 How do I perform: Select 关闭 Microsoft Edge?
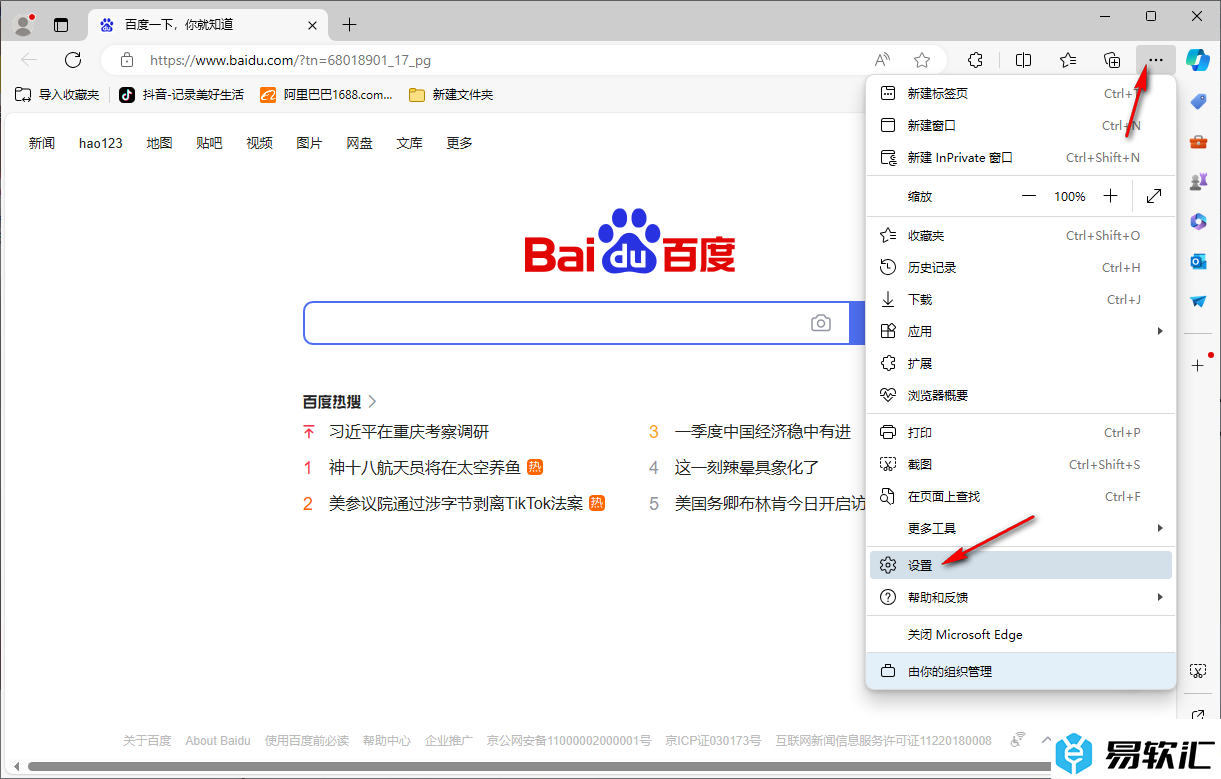(1020, 634)
